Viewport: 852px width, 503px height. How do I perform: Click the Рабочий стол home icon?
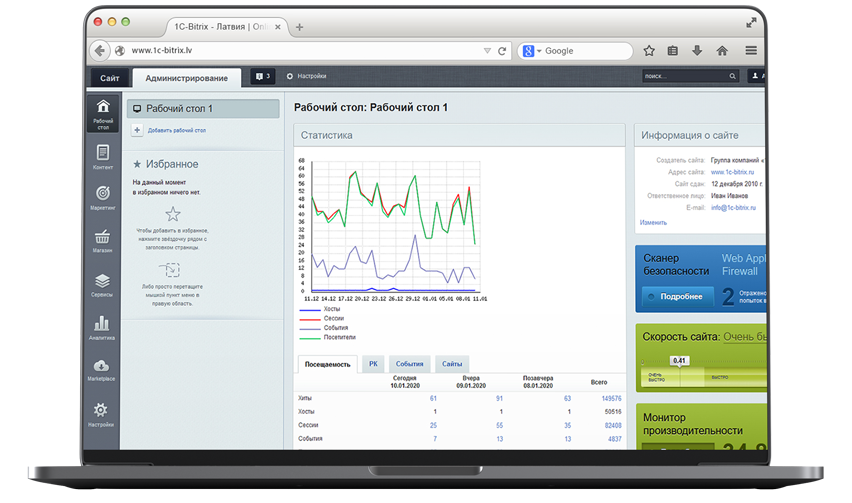pyautogui.click(x=102, y=112)
